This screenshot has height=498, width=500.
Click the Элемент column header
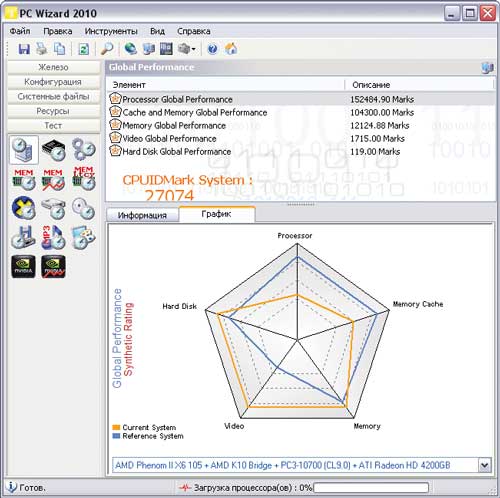pos(225,85)
